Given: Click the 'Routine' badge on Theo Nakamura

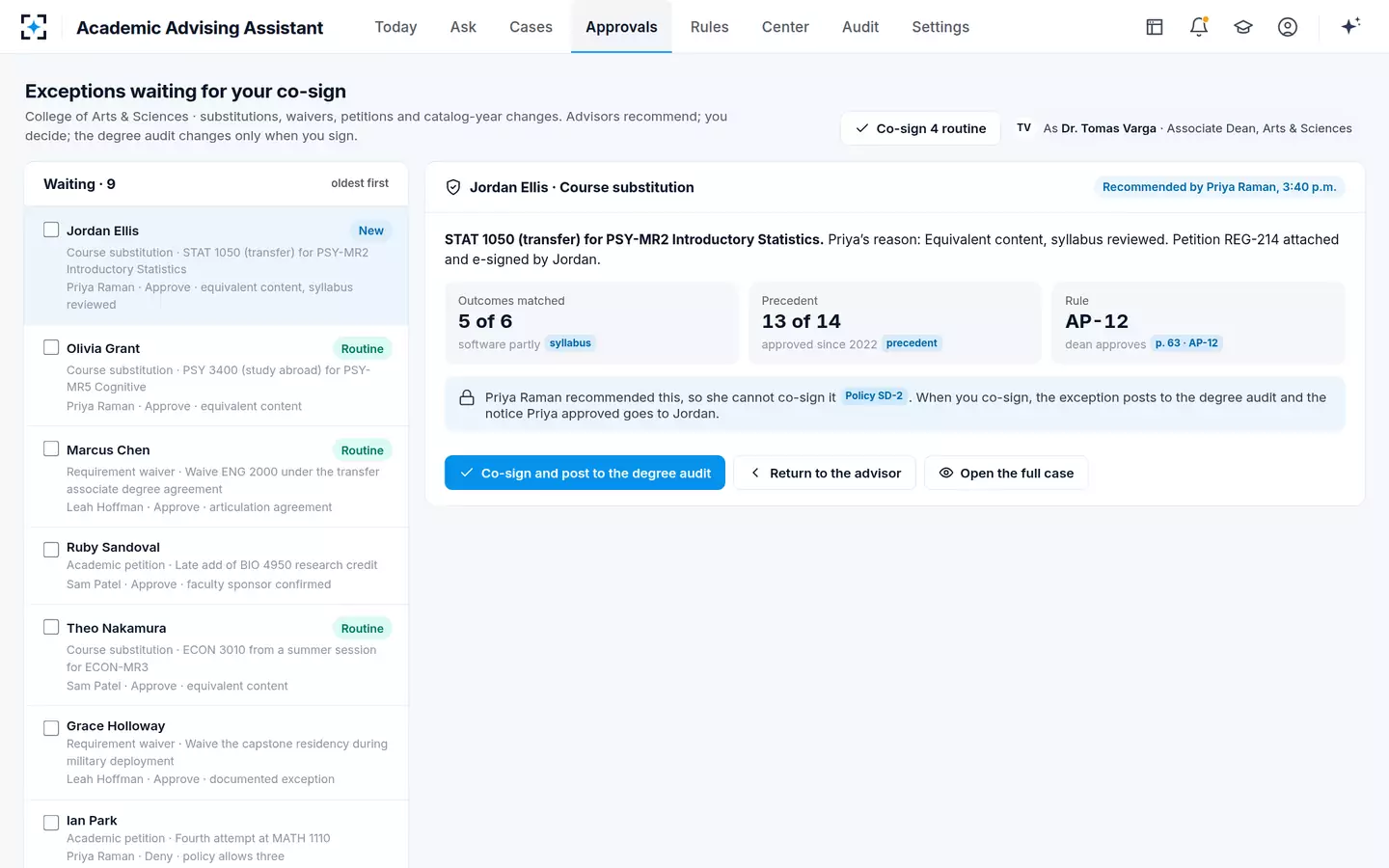Looking at the screenshot, I should (x=363, y=629).
